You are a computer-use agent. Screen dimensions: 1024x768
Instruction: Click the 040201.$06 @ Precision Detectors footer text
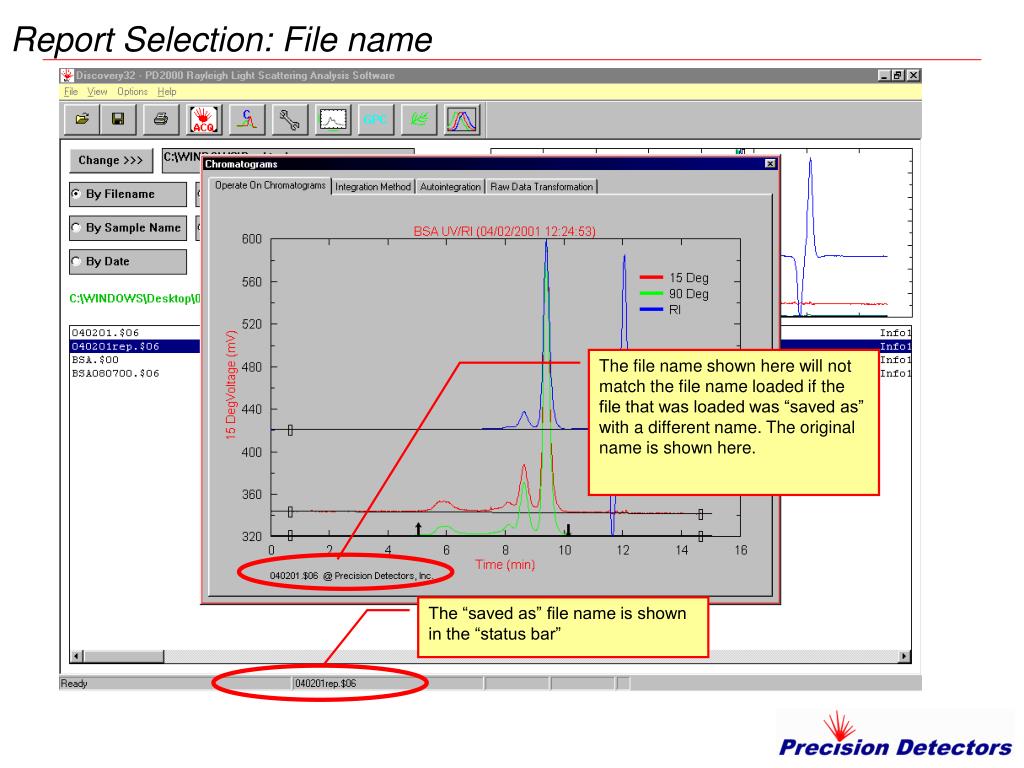tap(351, 576)
